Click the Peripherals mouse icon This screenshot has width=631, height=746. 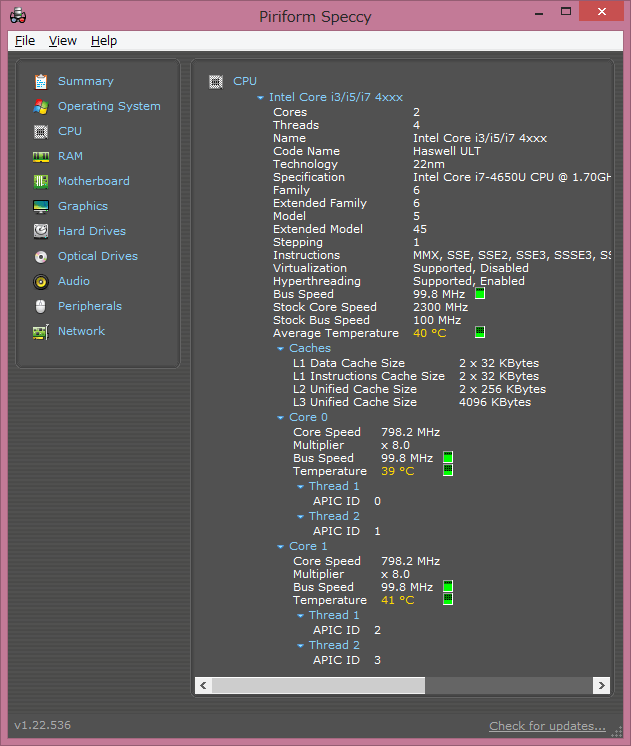click(x=41, y=306)
